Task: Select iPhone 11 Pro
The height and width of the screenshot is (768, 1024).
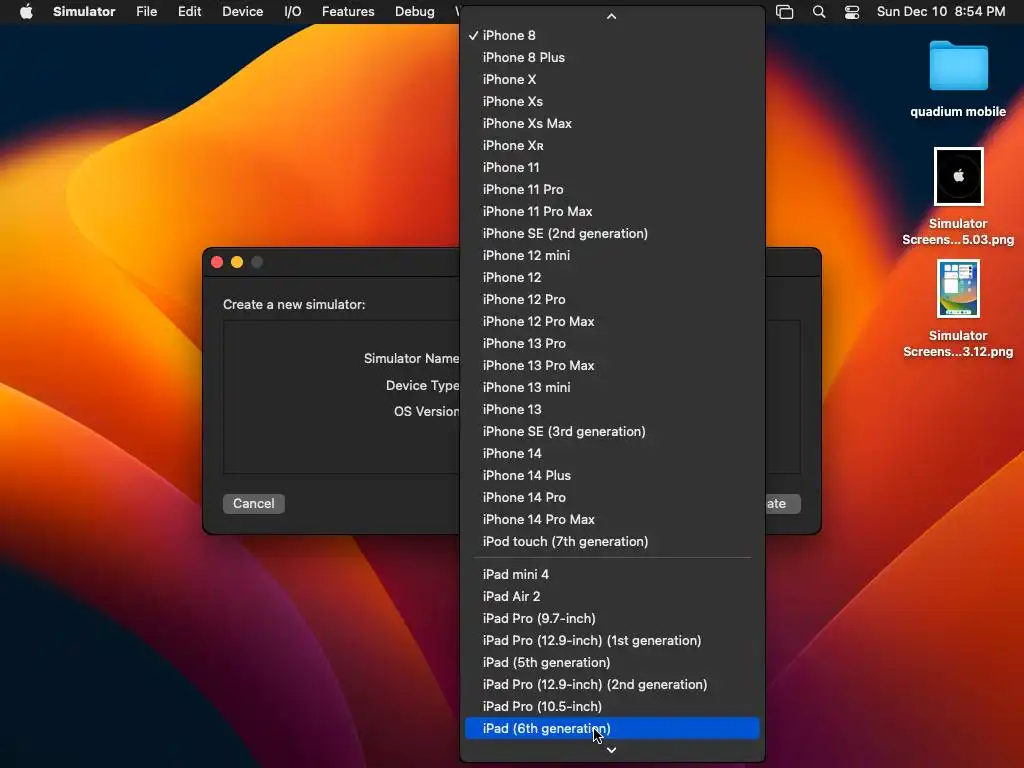Action: [612, 189]
